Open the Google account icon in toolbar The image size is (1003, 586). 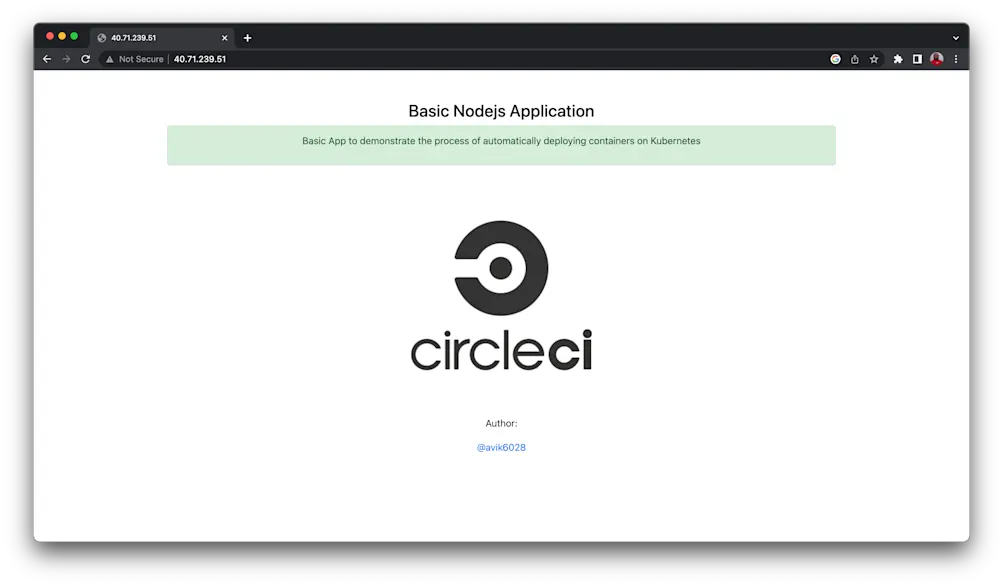(x=835, y=59)
